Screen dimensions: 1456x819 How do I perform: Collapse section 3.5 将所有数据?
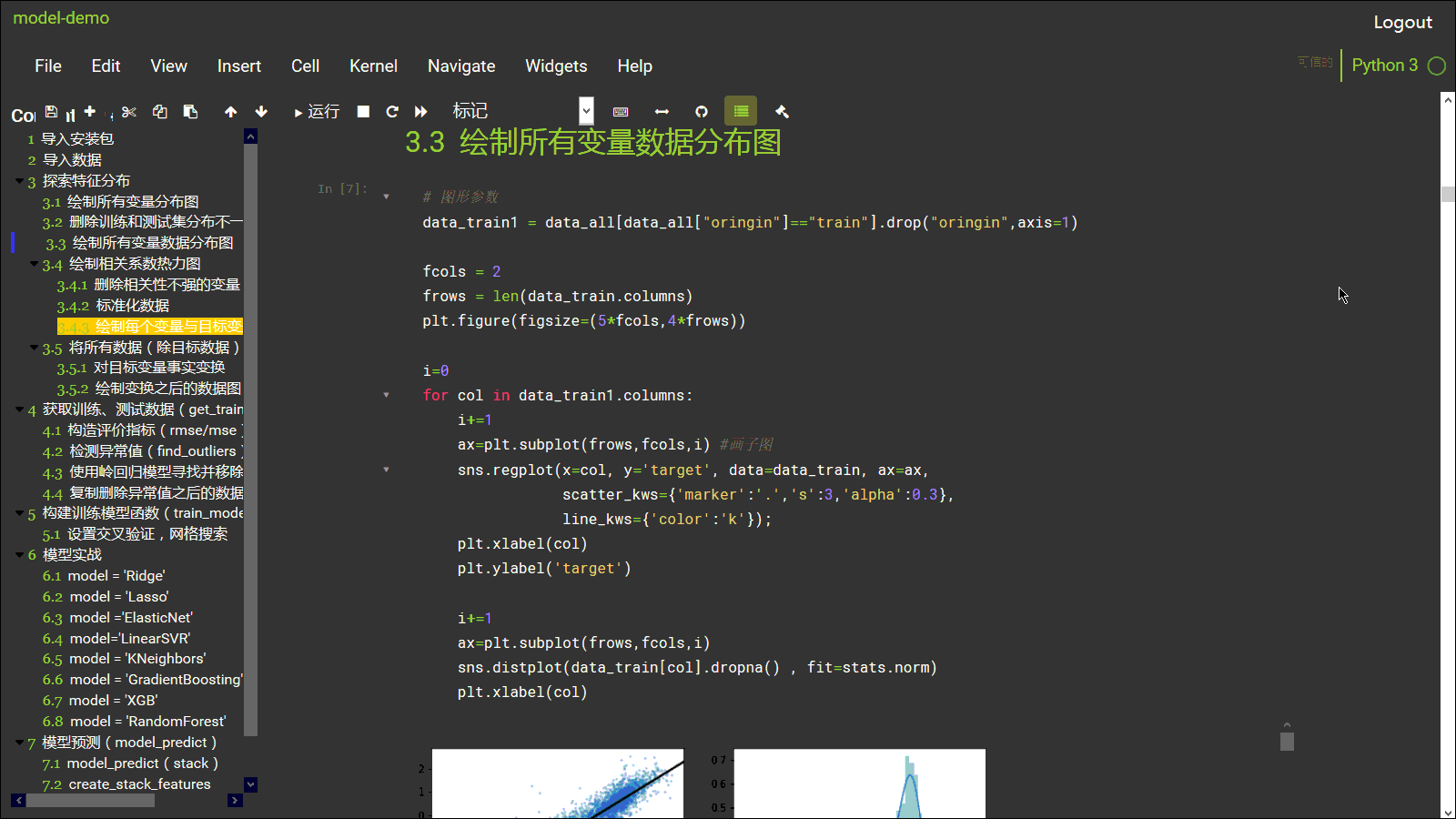(34, 348)
